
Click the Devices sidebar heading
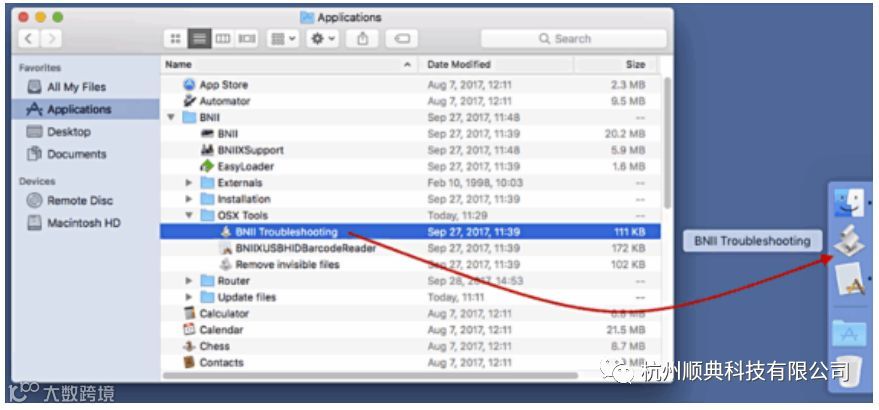pyautogui.click(x=37, y=181)
